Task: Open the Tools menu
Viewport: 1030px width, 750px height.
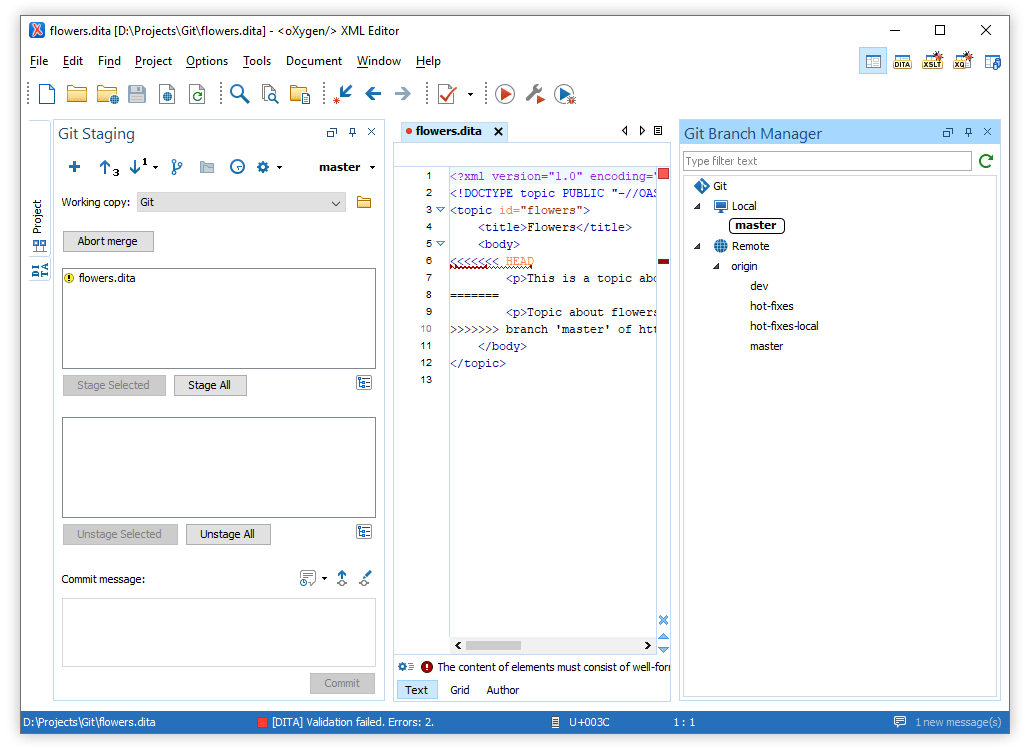Action: click(x=257, y=61)
